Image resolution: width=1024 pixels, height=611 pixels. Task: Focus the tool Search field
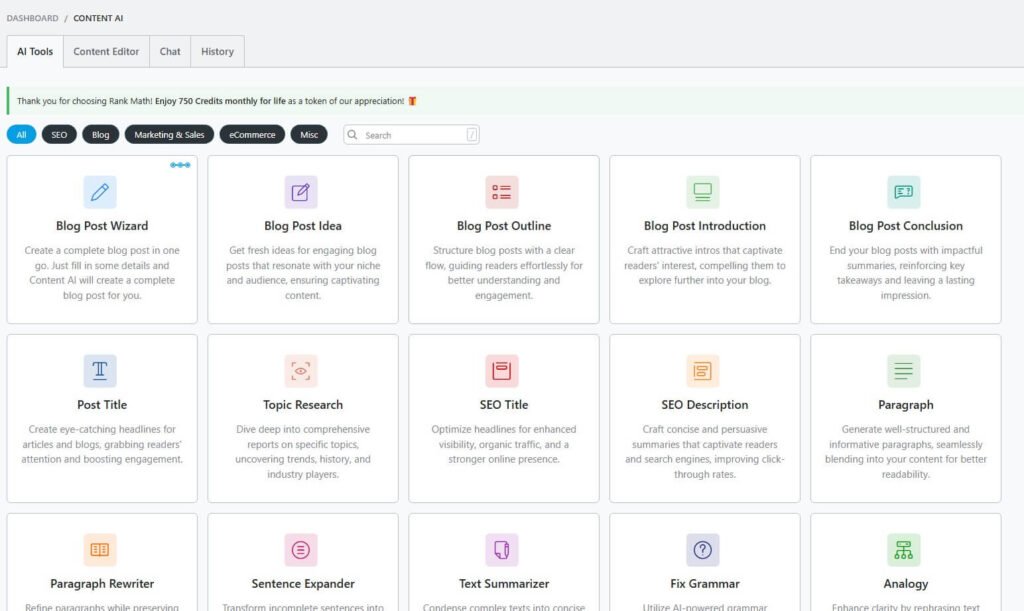click(411, 134)
